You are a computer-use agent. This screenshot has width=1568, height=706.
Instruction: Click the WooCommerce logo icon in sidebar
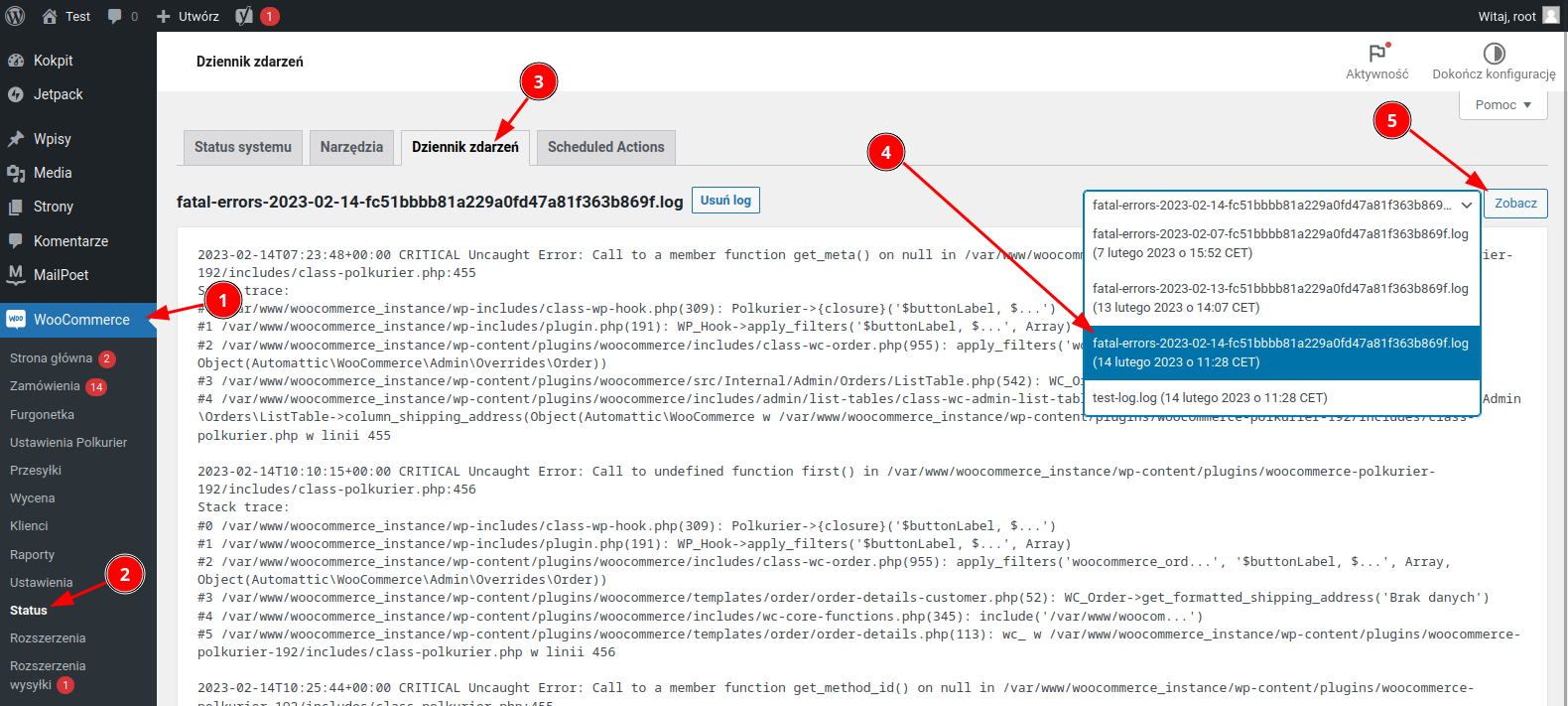(16, 320)
